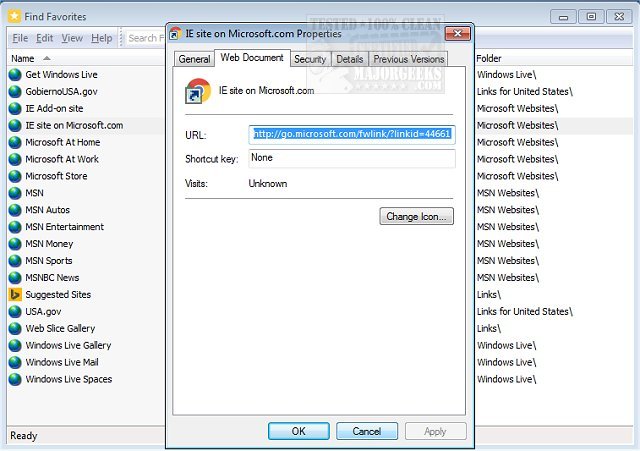Click the globe icon beside Windows Live Mail
Screen dimensions: 640x451
[x=15, y=362]
